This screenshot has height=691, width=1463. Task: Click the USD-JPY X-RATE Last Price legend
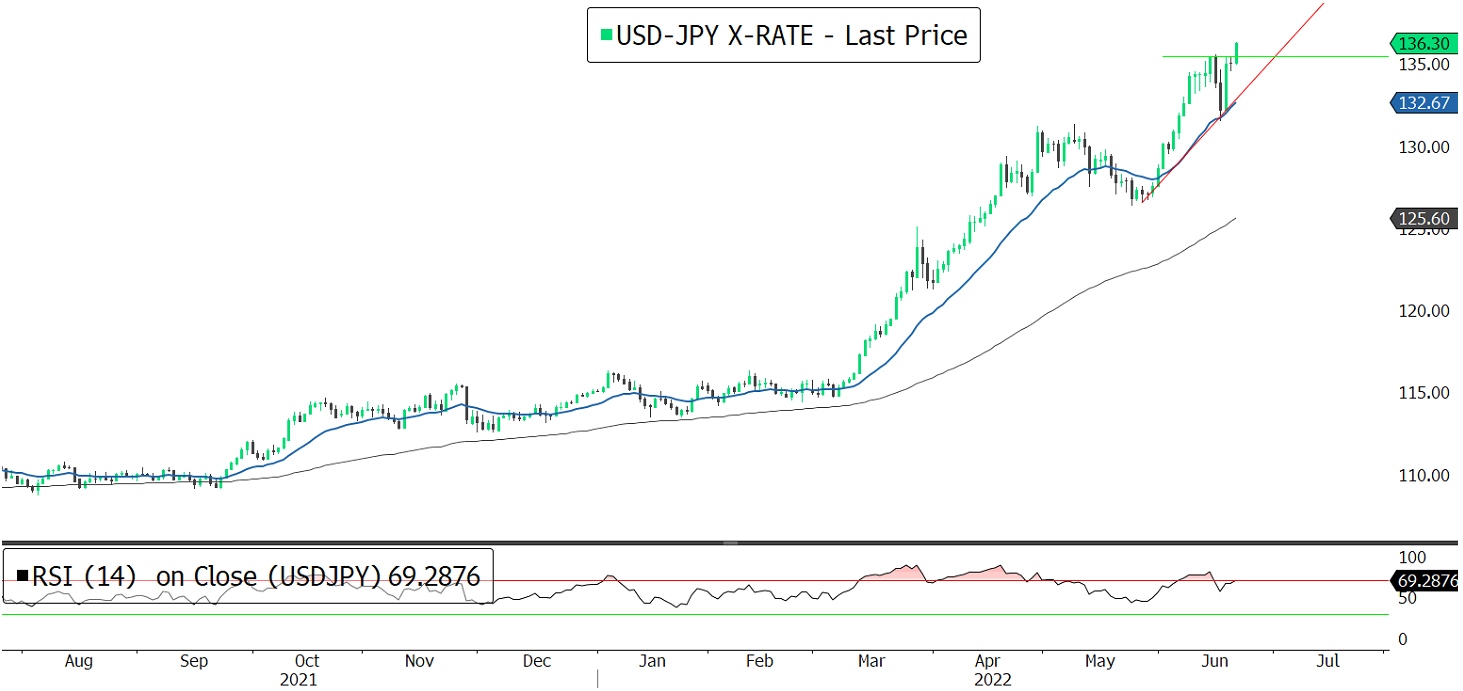pyautogui.click(x=783, y=36)
